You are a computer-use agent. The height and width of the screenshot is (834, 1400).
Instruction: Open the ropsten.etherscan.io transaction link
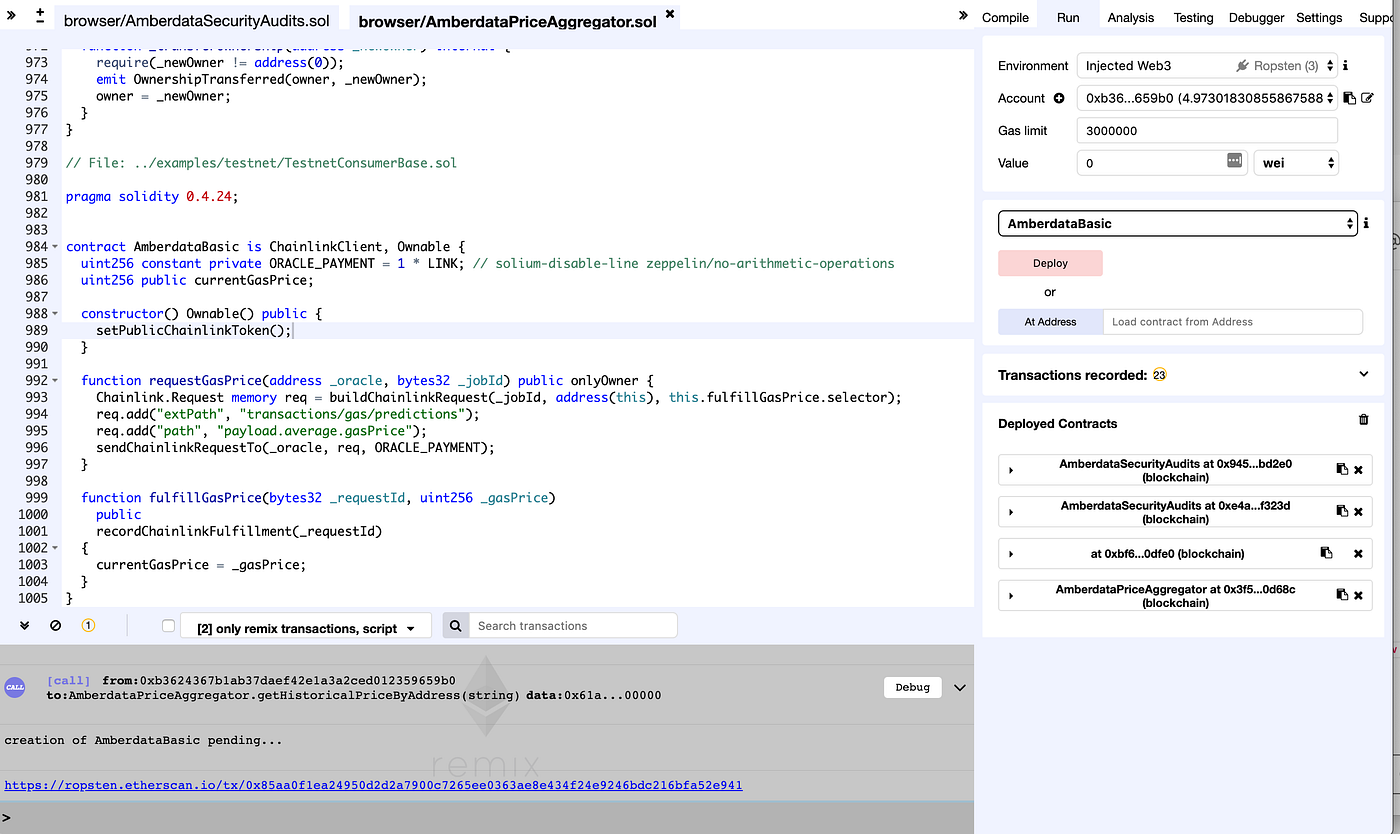(x=373, y=785)
